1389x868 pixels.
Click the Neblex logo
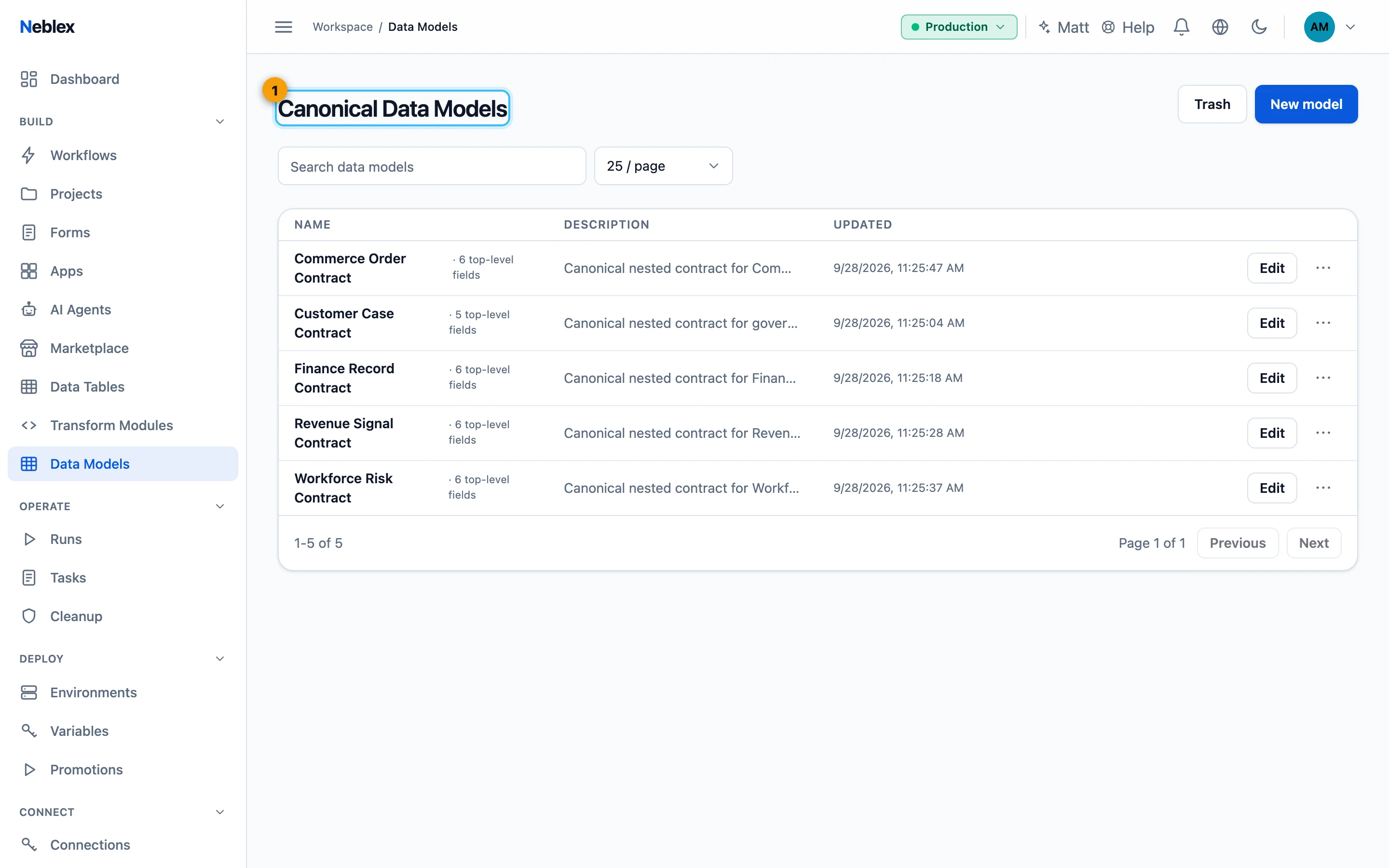point(47,27)
